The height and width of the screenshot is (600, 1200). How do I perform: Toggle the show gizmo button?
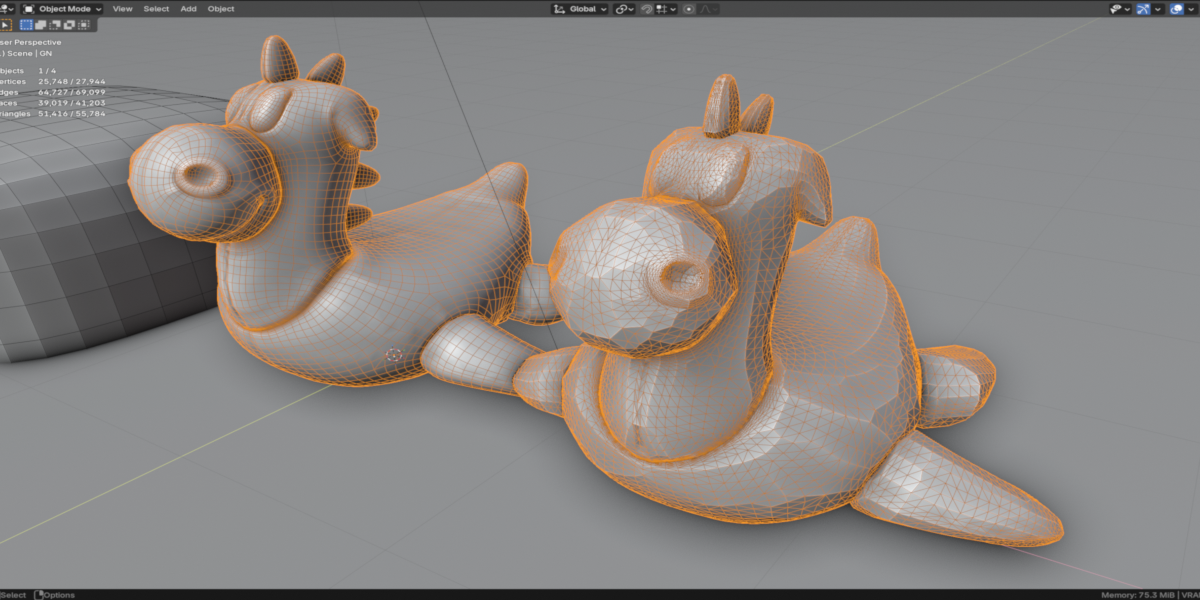pos(1143,9)
